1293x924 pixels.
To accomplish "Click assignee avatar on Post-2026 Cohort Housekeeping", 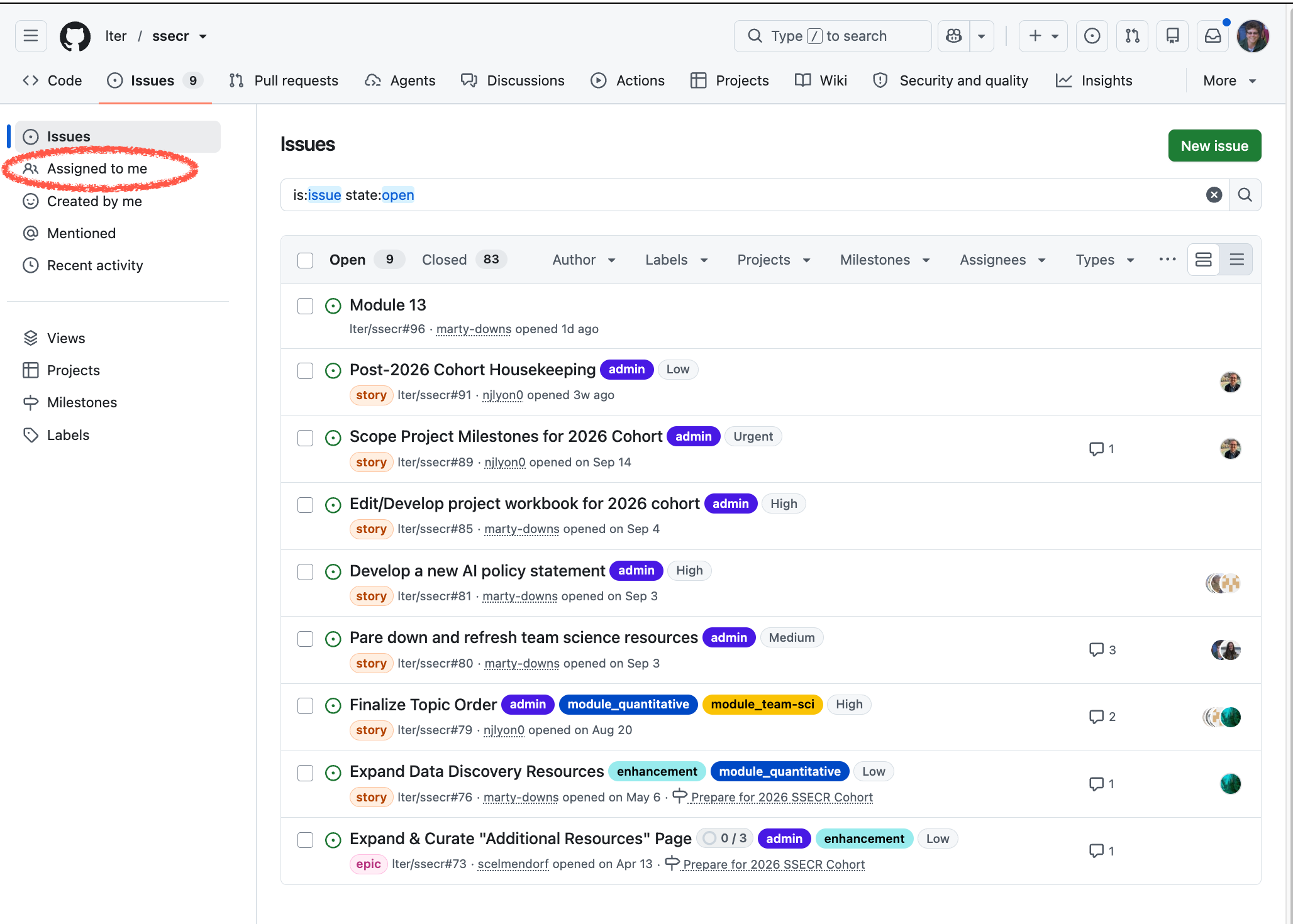I will click(1230, 382).
